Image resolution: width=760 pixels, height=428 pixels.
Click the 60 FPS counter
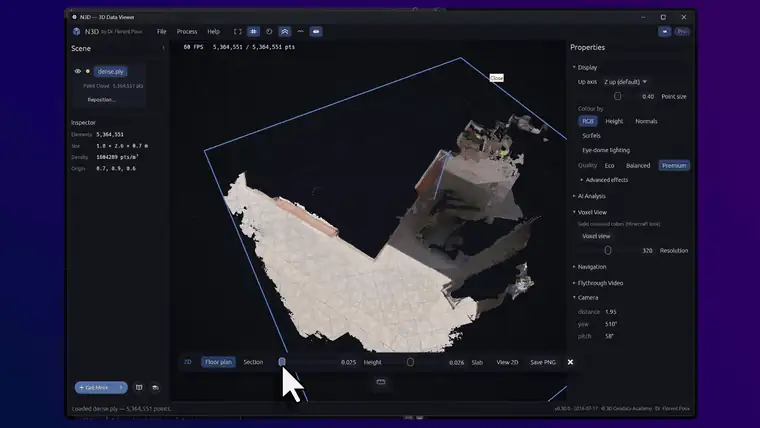point(193,47)
